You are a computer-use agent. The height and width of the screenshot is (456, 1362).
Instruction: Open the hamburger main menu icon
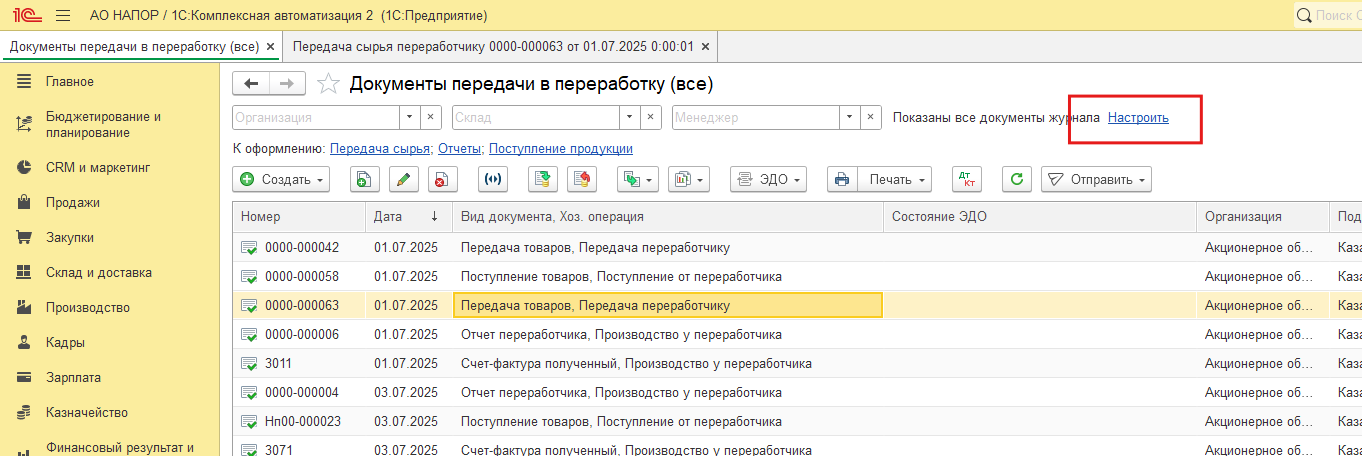pos(63,16)
